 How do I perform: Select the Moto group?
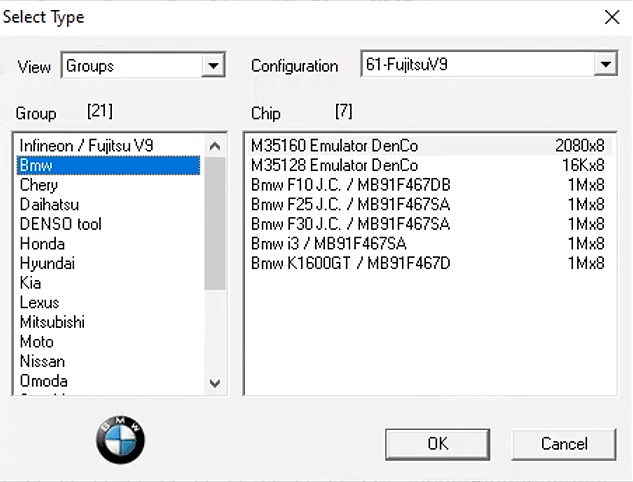coord(109,342)
